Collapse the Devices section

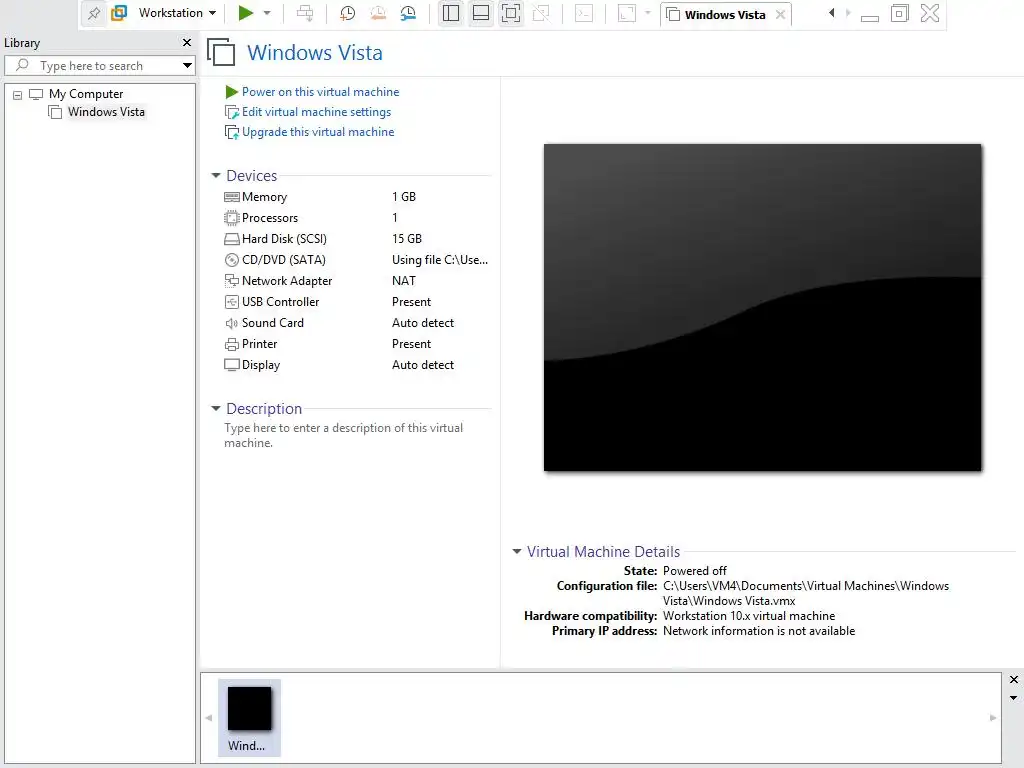point(216,176)
